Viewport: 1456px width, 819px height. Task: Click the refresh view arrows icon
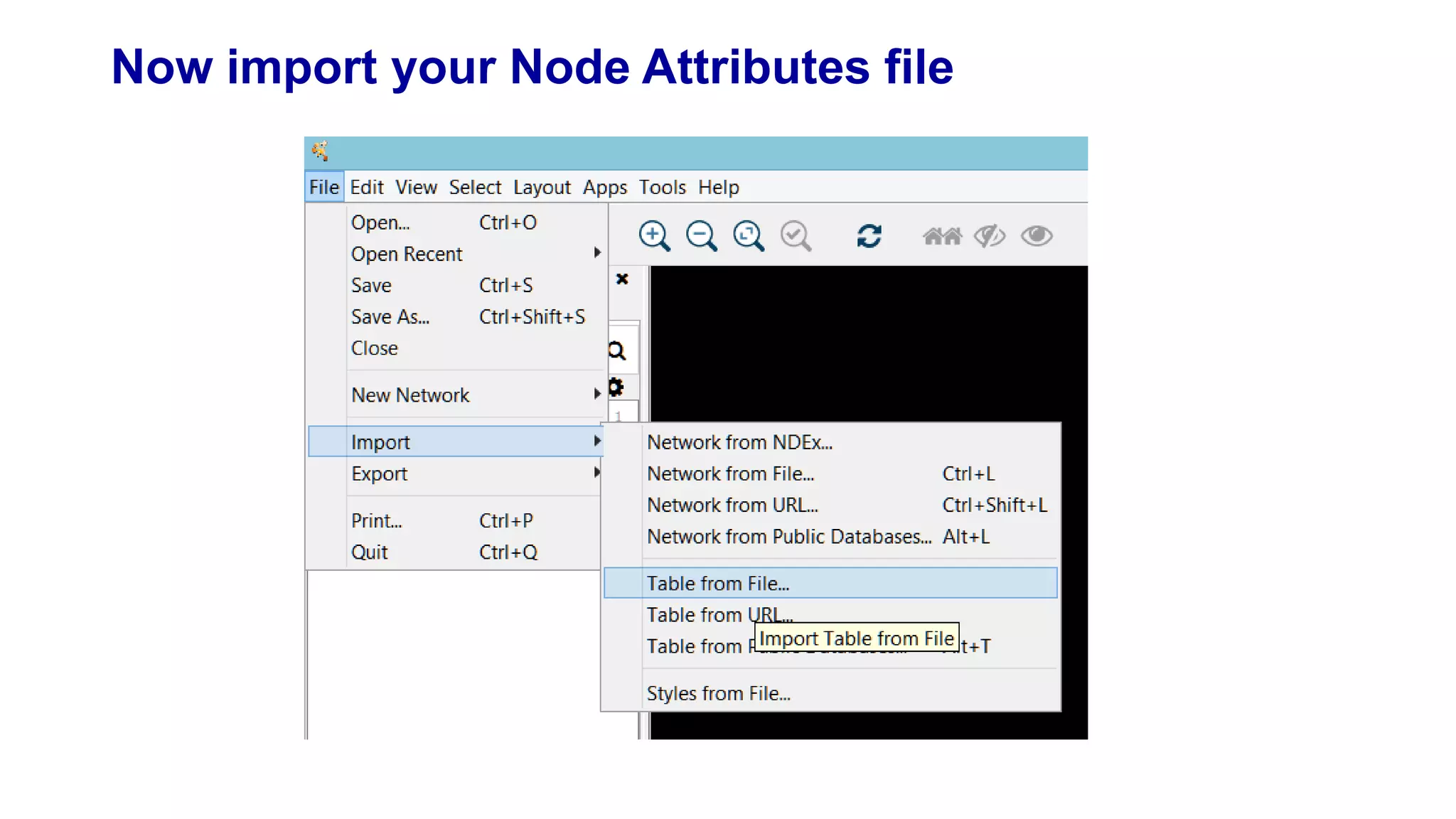pos(869,235)
